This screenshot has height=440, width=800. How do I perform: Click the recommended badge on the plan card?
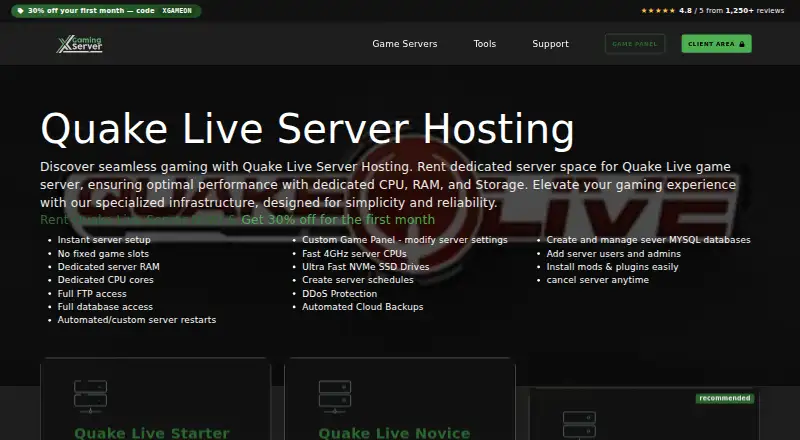pos(724,398)
